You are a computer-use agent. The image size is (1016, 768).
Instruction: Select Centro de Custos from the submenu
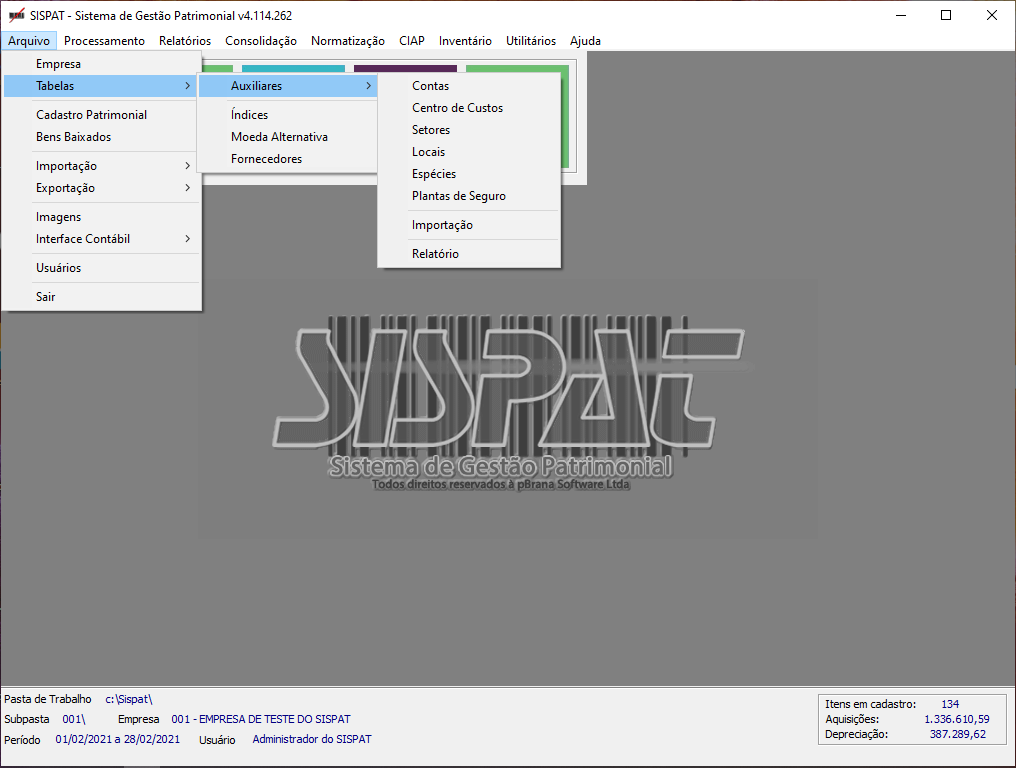click(457, 108)
